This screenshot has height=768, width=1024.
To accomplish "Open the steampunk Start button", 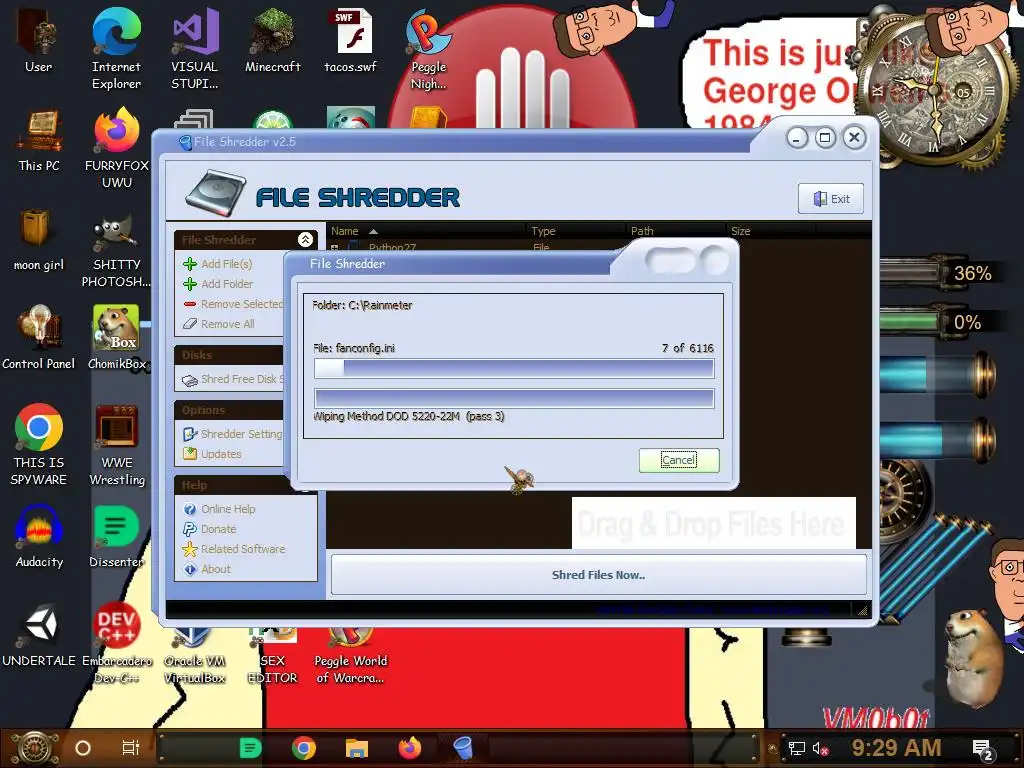I will (x=33, y=748).
